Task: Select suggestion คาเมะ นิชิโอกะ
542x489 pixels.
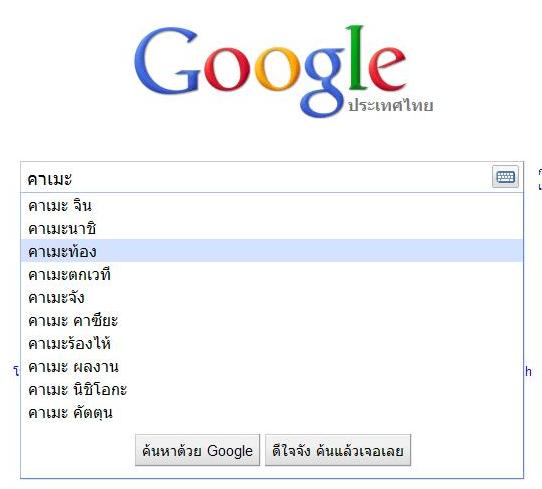Action: (272, 389)
